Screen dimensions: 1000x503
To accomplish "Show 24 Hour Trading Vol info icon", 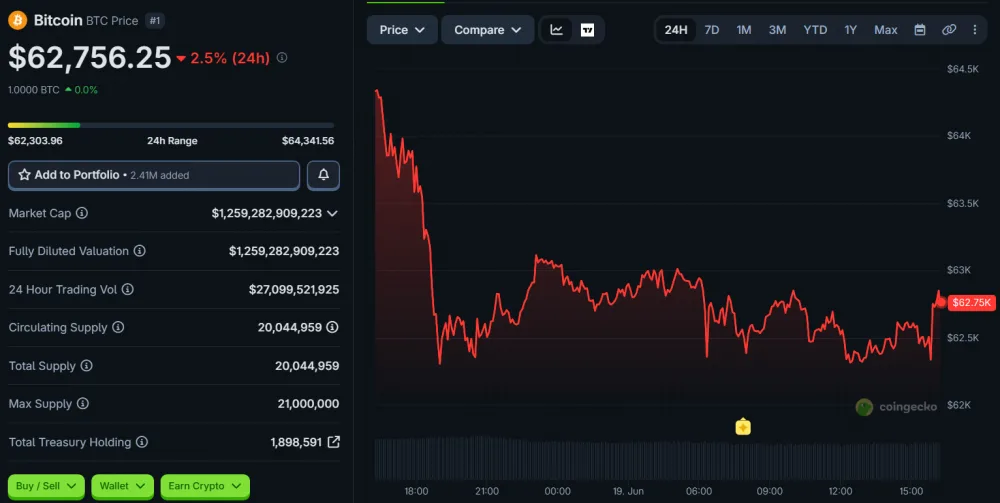I will 128,289.
